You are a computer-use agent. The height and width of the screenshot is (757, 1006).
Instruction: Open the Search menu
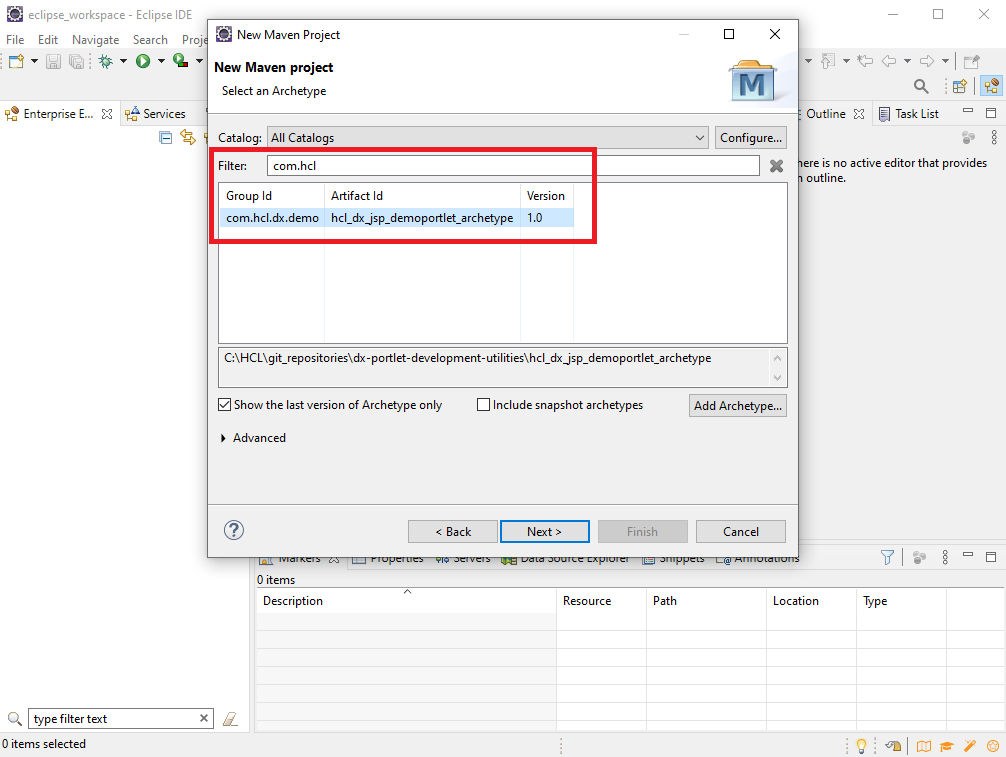[150, 40]
